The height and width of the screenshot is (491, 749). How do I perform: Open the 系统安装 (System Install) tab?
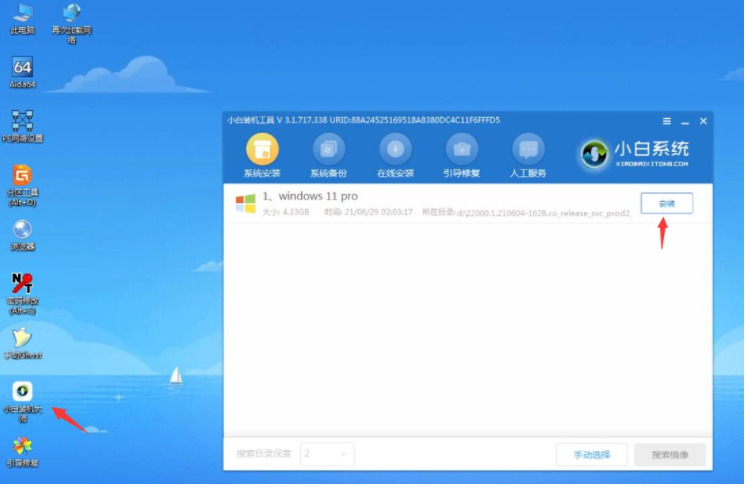[x=262, y=155]
